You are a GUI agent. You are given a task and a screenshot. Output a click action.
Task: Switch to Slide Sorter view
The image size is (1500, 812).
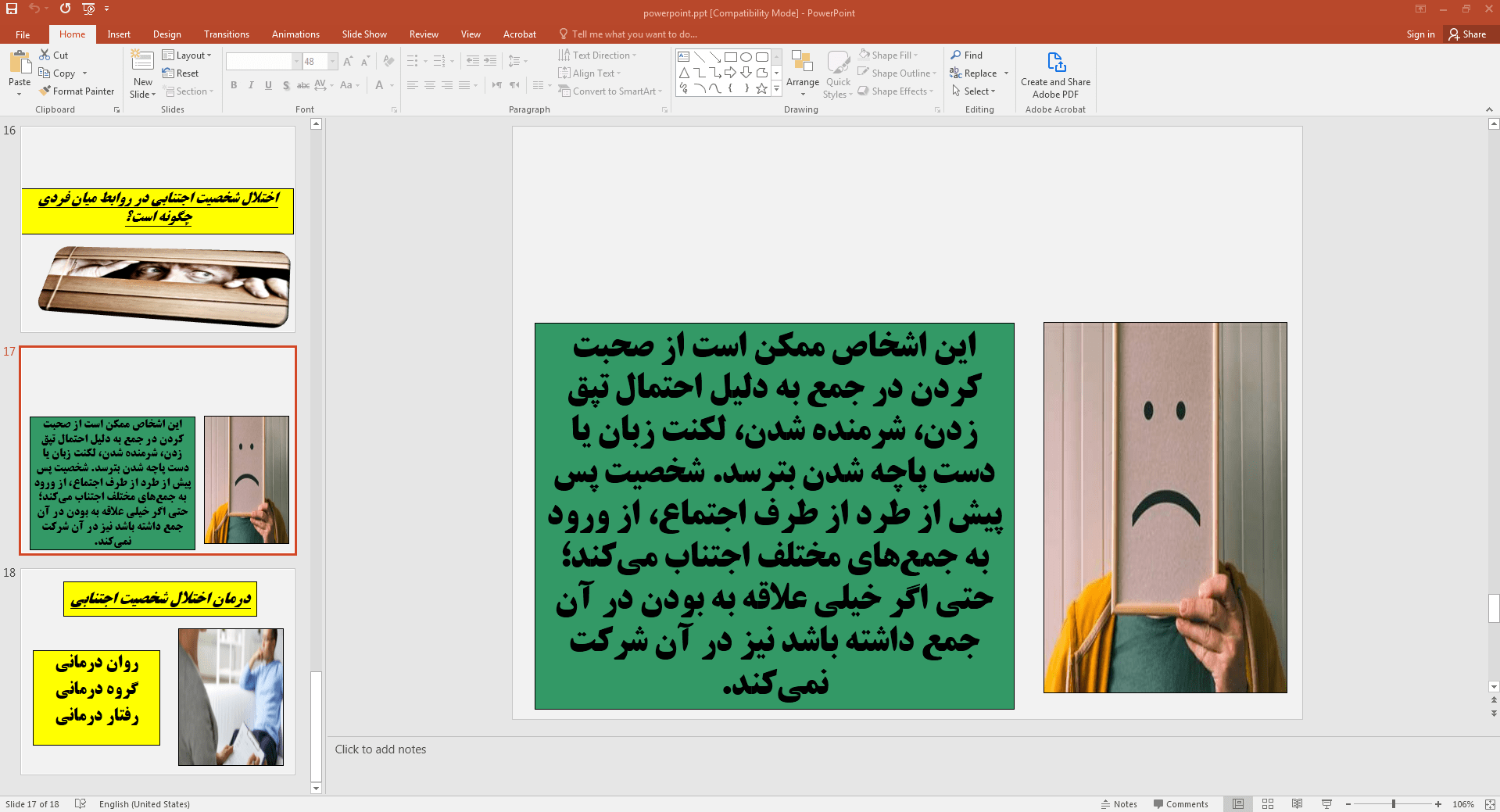coord(1268,804)
